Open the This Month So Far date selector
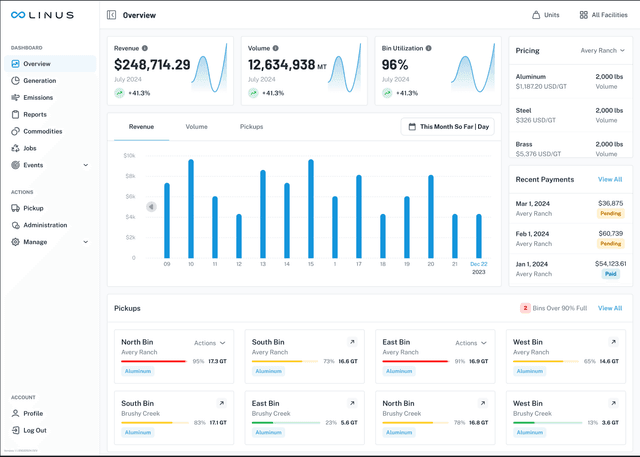 tap(449, 127)
